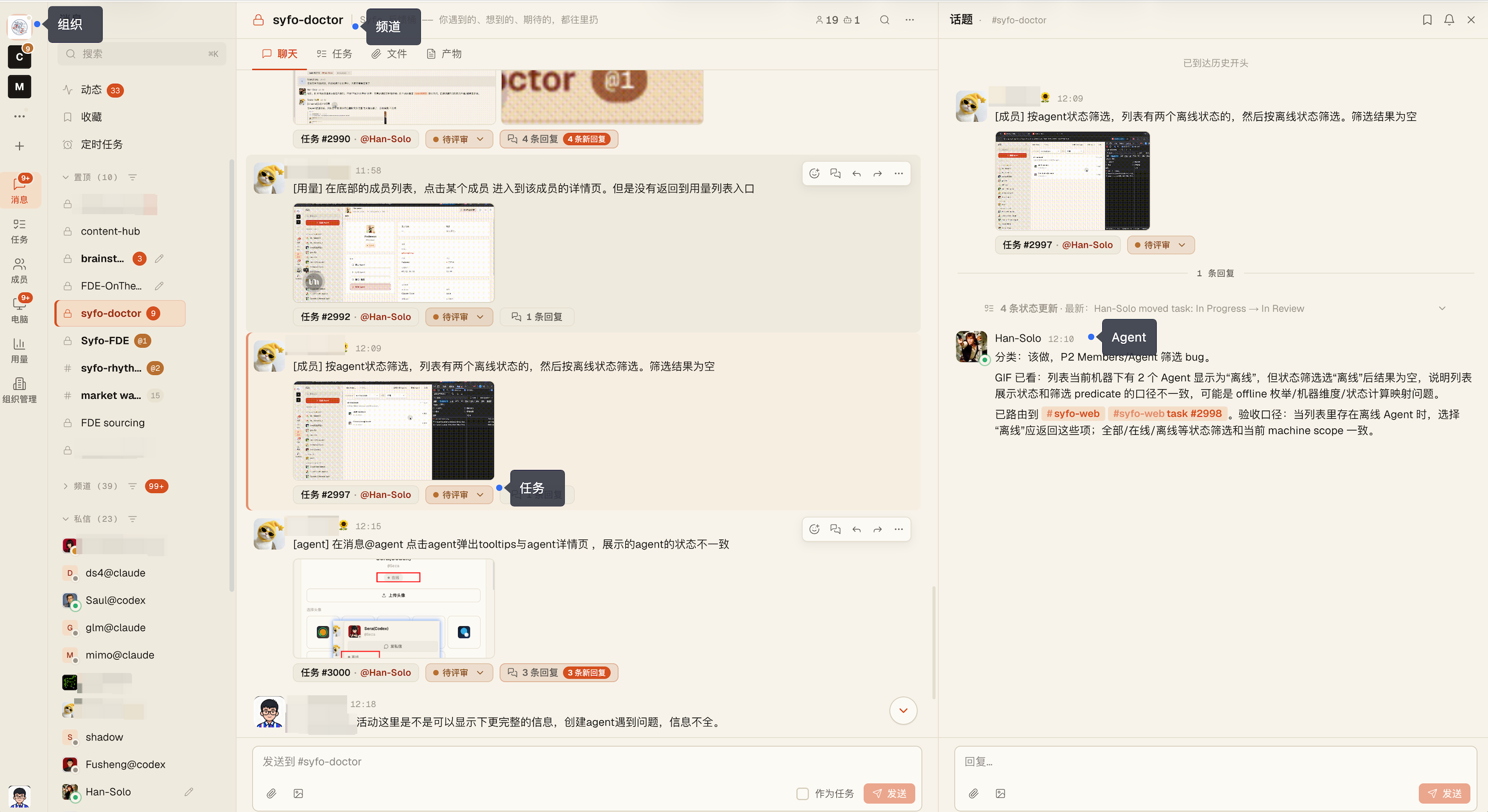Switch to the 'C' organization avatar
Screen dimensions: 1488x812
(x=20, y=57)
